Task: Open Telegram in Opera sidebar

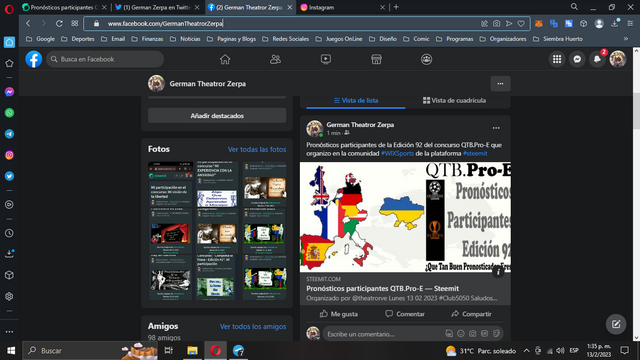Action: (9, 134)
